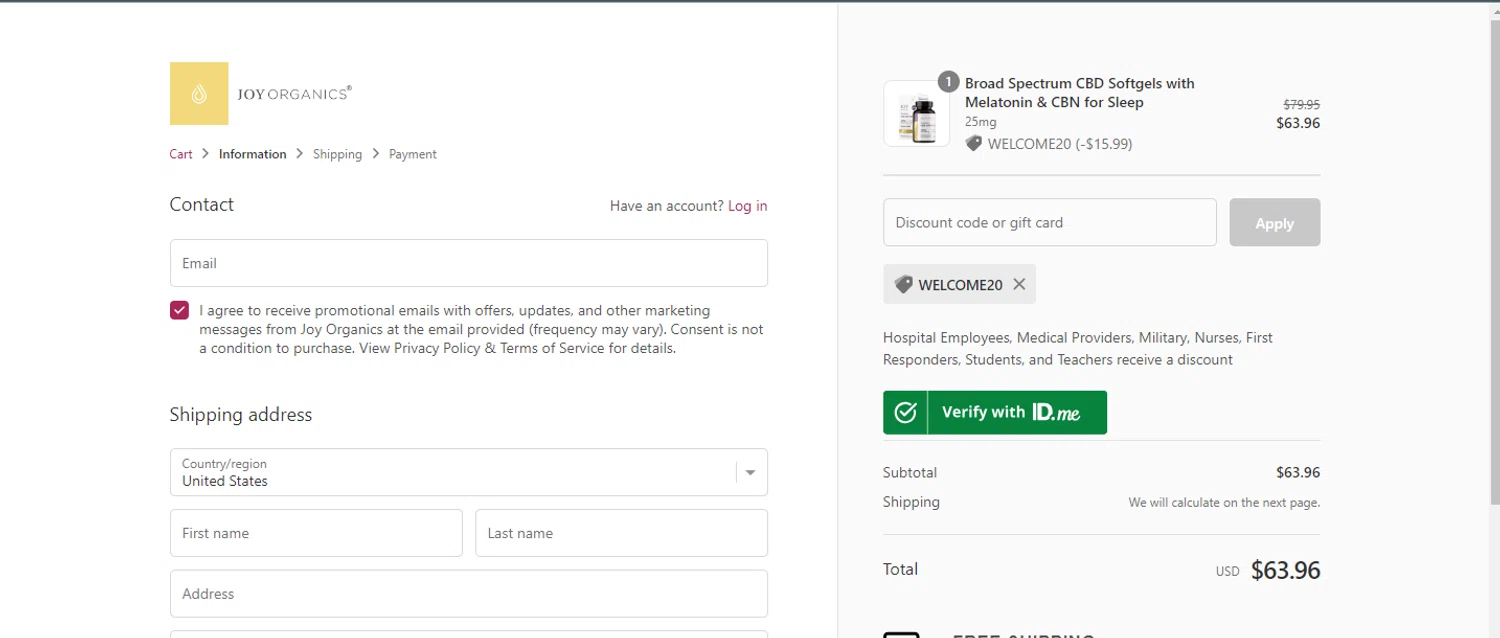1500x638 pixels.
Task: Focus the Email input field
Action: coord(469,263)
